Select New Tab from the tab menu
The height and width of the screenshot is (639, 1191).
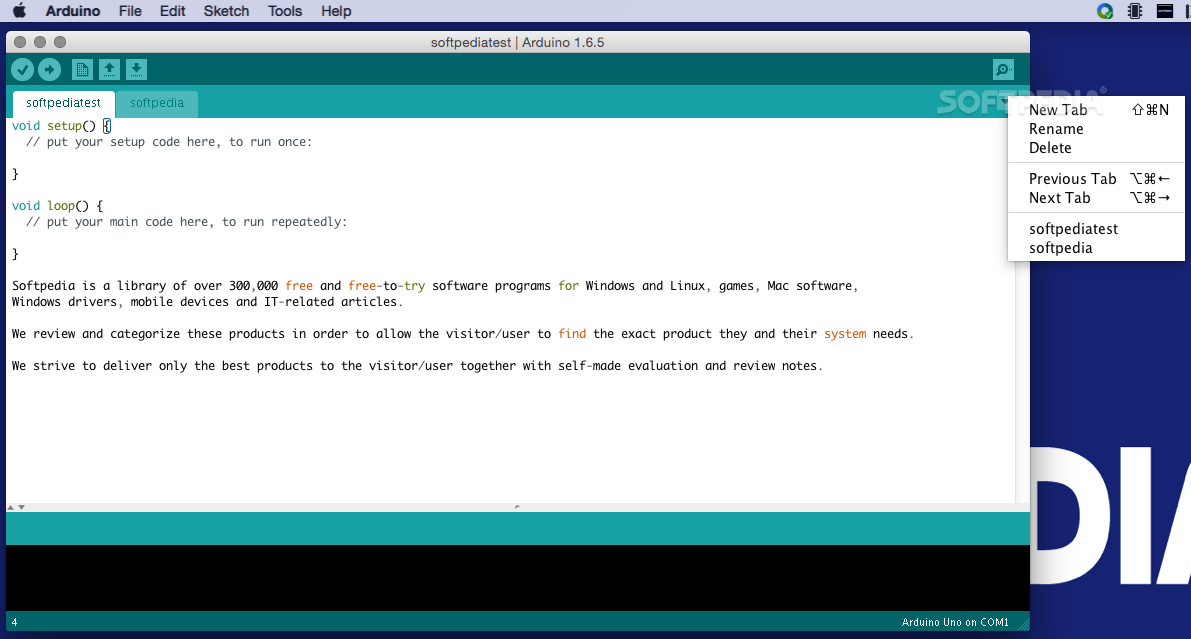click(x=1059, y=109)
